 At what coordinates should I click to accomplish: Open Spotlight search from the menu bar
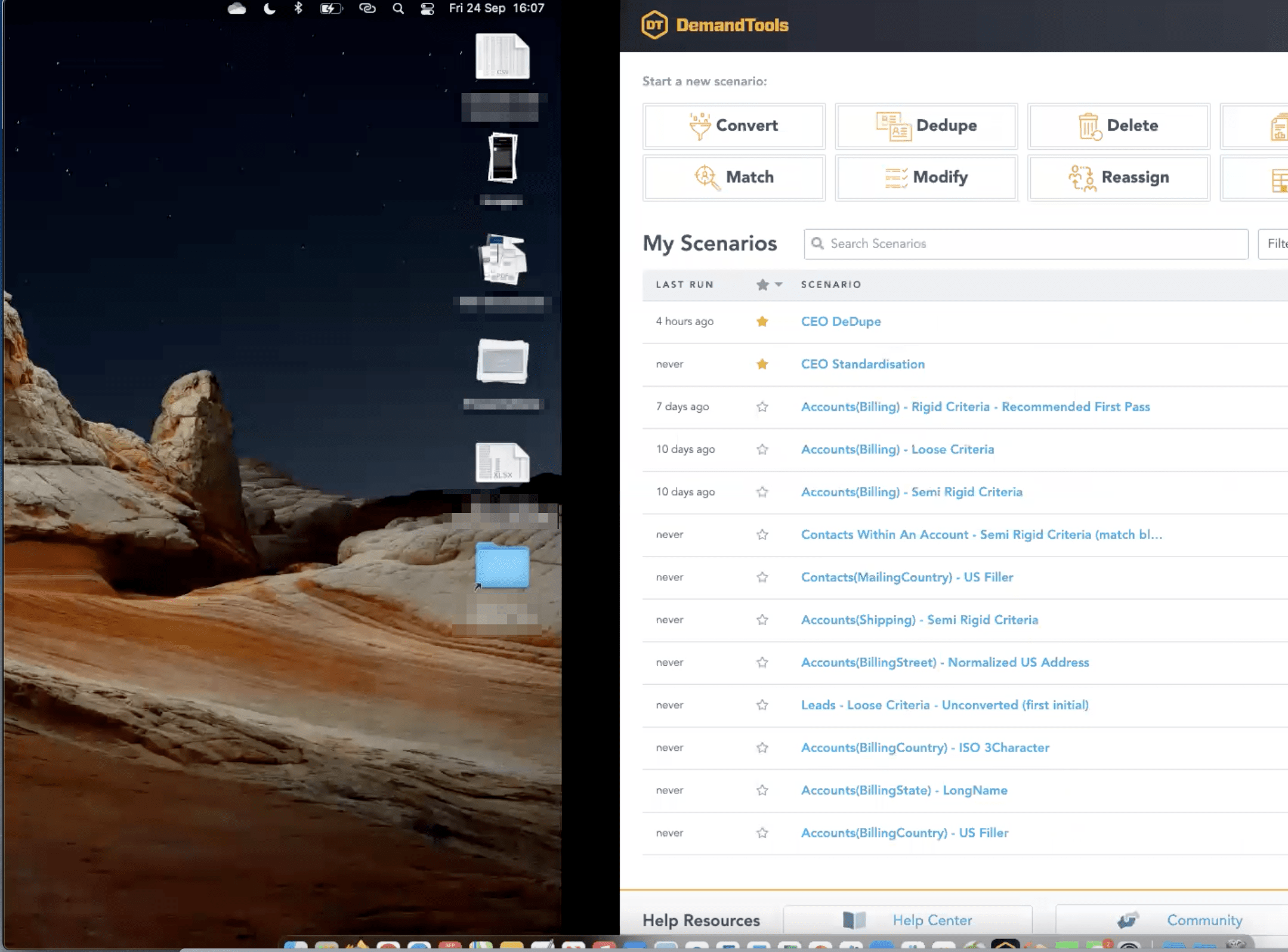tap(397, 8)
